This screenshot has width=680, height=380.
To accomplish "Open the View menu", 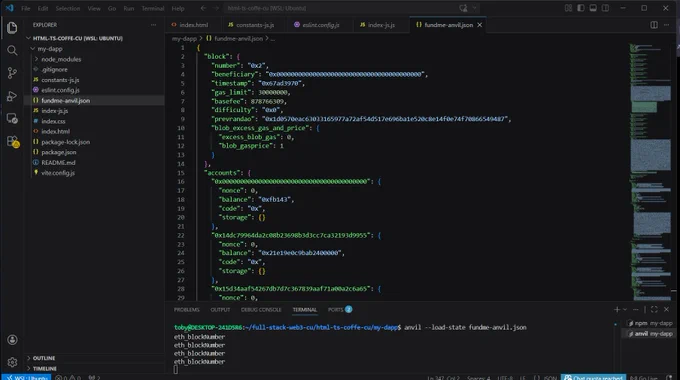I will (94, 8).
